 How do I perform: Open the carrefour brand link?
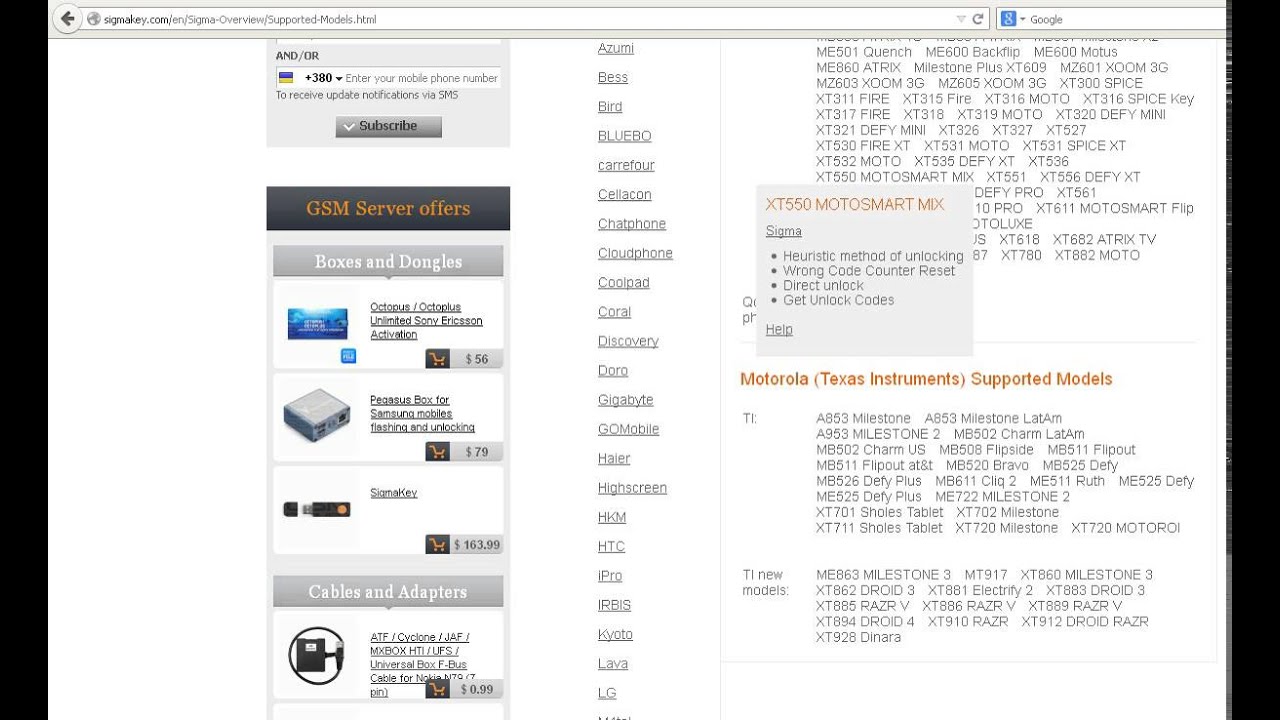[x=626, y=165]
